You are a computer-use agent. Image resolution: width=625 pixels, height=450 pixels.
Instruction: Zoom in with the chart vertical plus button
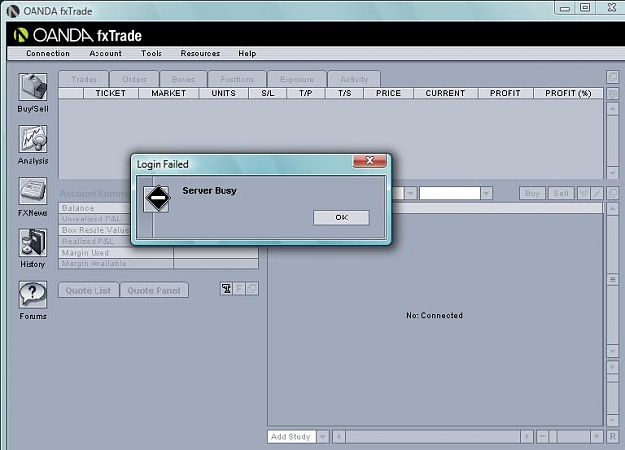tap(612, 367)
